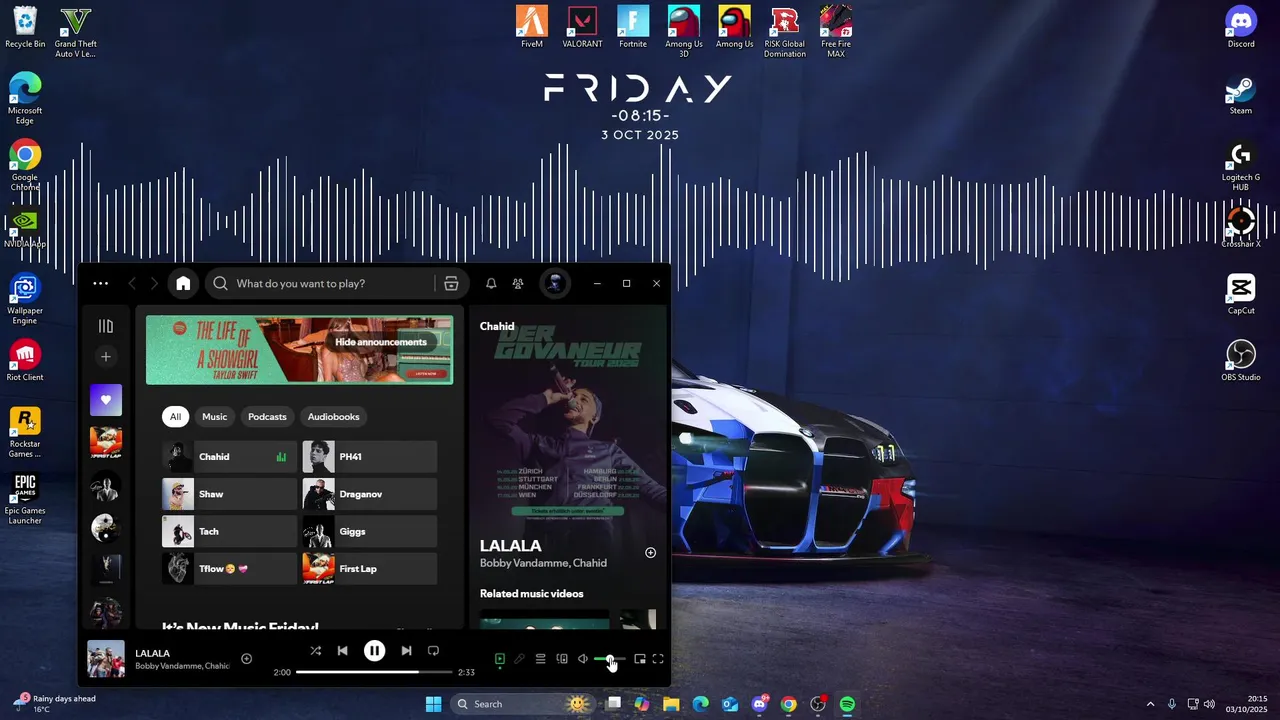Pause the current song
This screenshot has height=720, width=1280.
click(x=374, y=651)
